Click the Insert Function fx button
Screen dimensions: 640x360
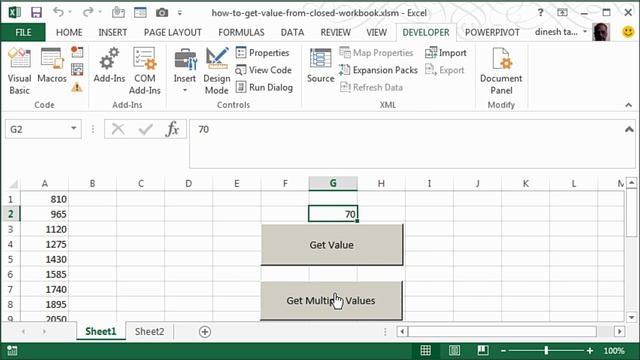(x=172, y=129)
